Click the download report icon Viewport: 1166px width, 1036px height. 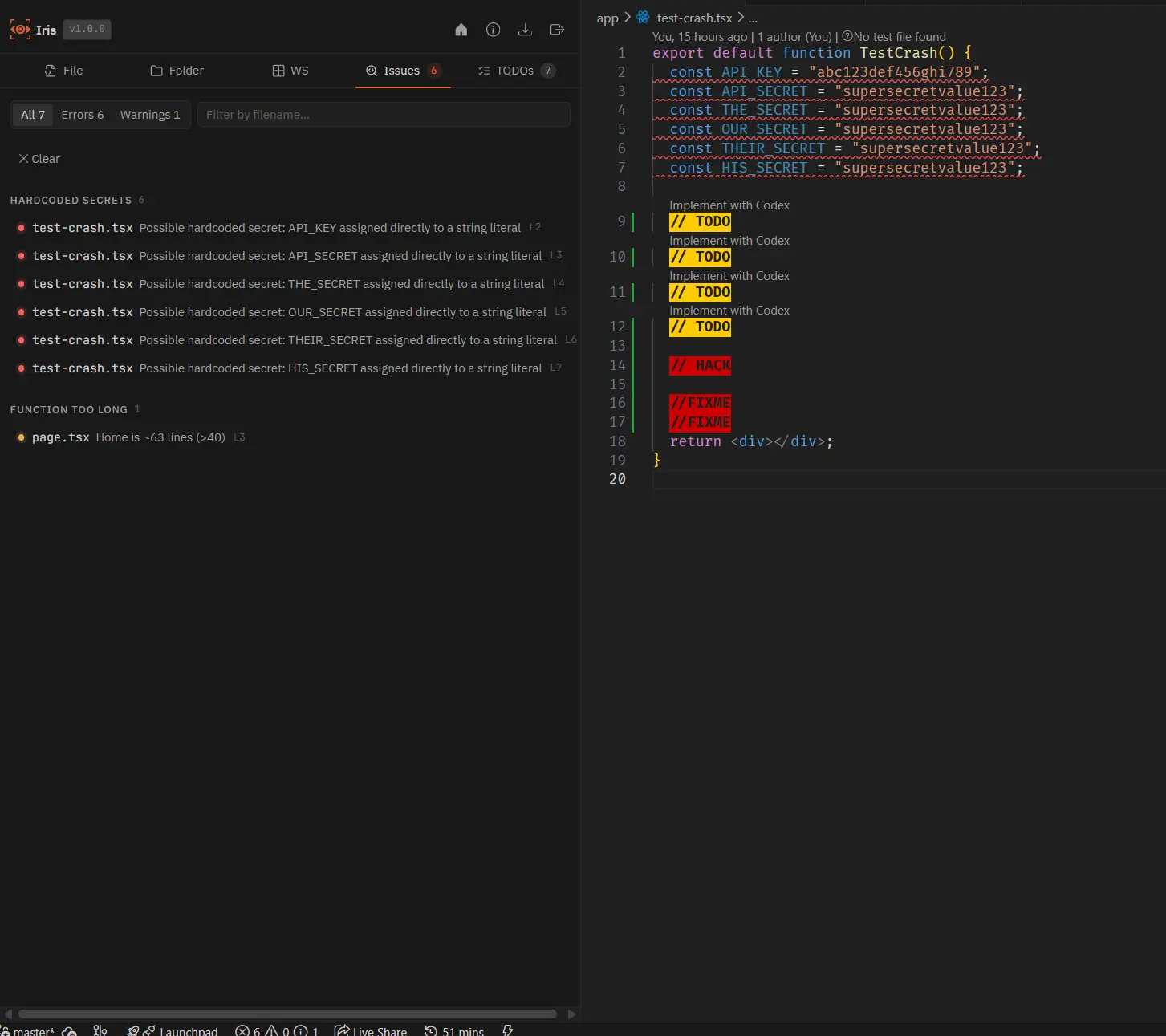click(525, 30)
